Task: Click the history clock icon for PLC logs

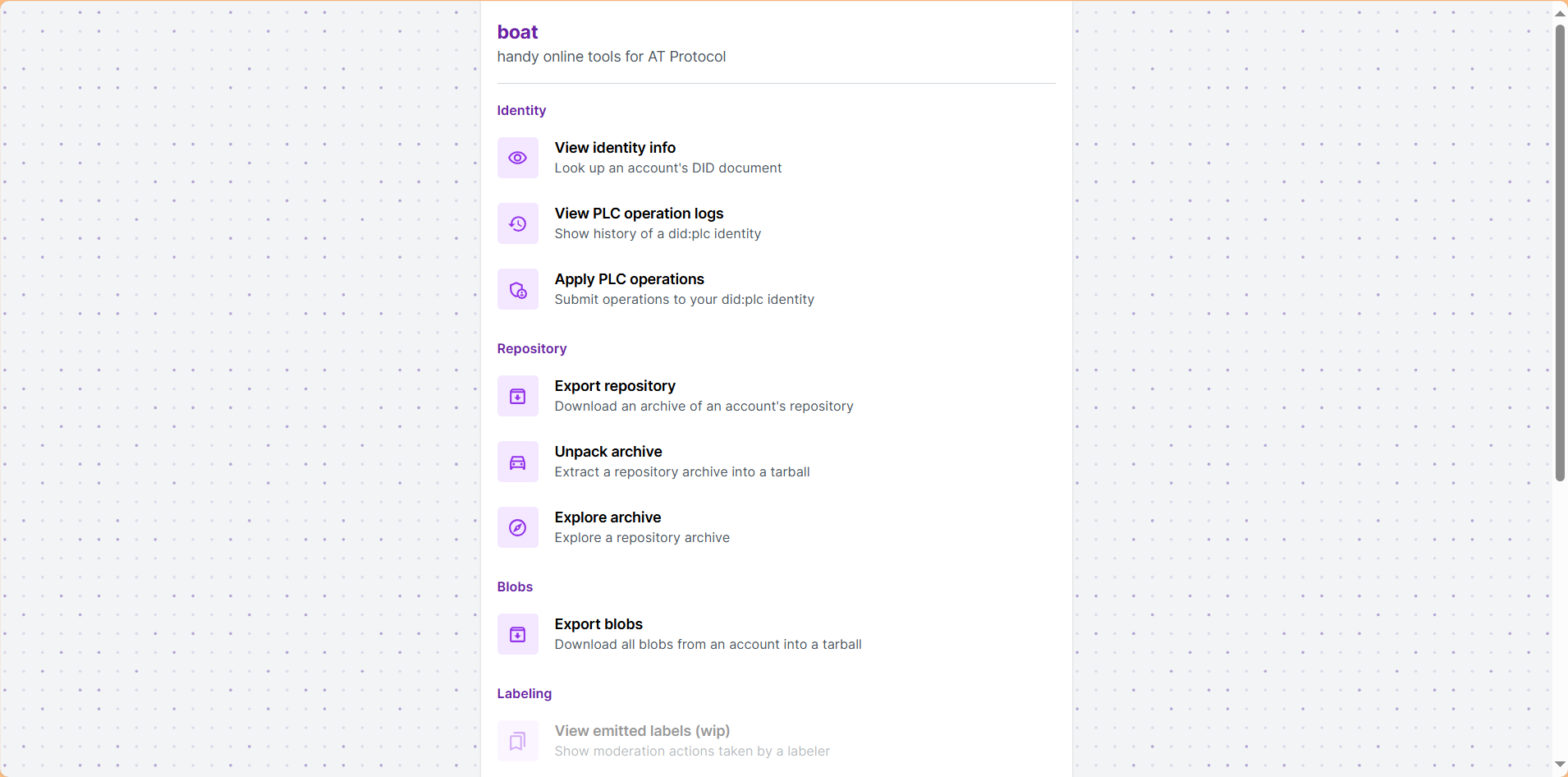Action: [x=517, y=223]
